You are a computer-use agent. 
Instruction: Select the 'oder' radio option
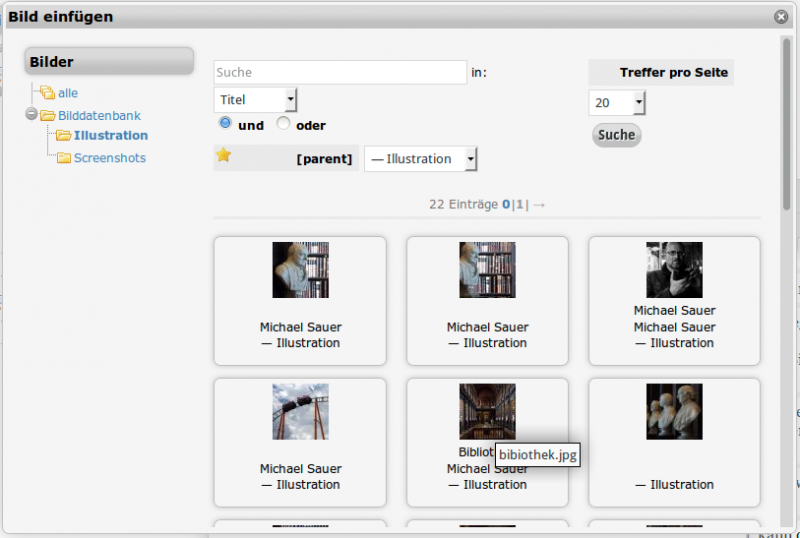[x=283, y=123]
